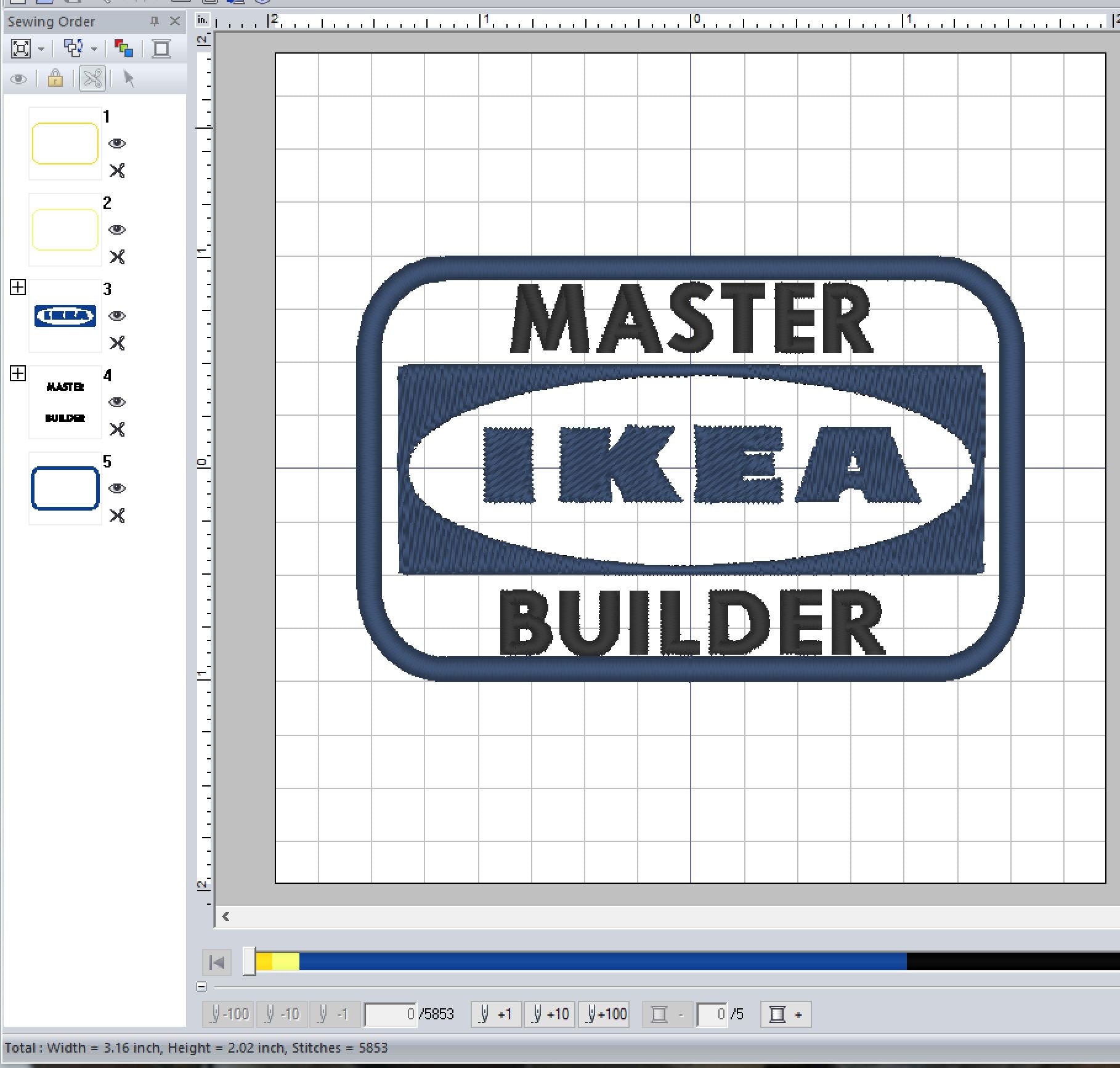
Task: Click the -10 stitches button
Action: (282, 1014)
